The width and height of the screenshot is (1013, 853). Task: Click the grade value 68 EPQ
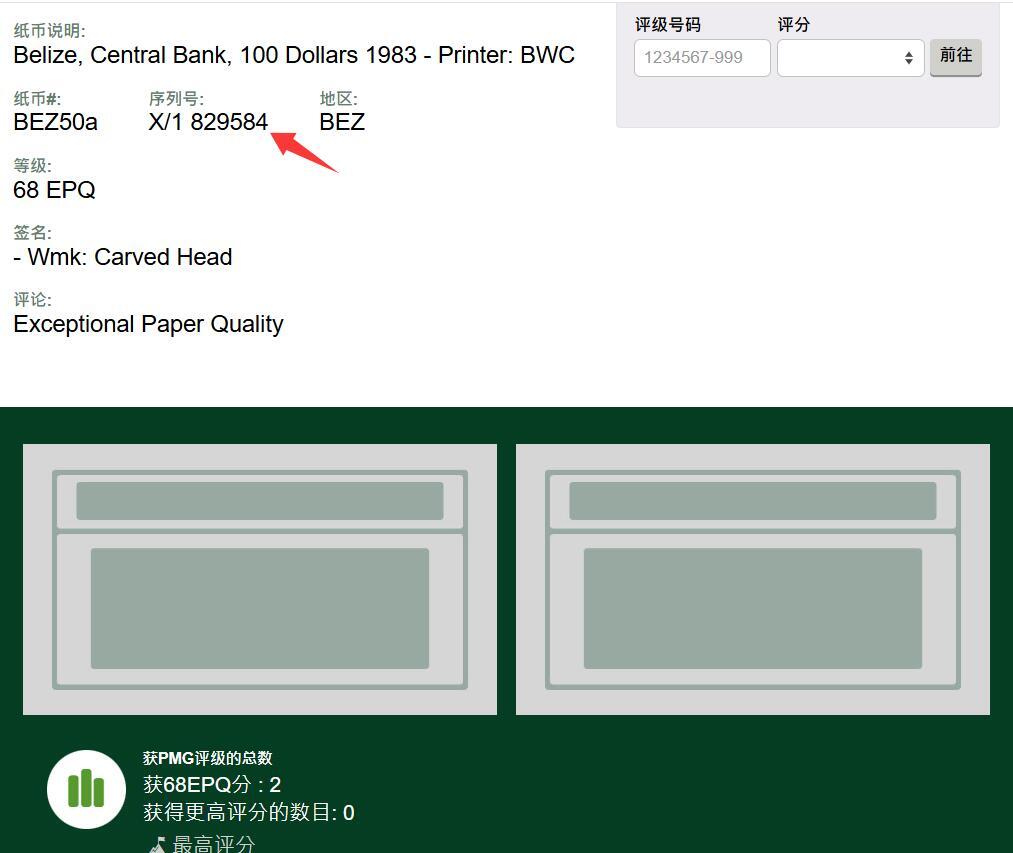pyautogui.click(x=54, y=190)
